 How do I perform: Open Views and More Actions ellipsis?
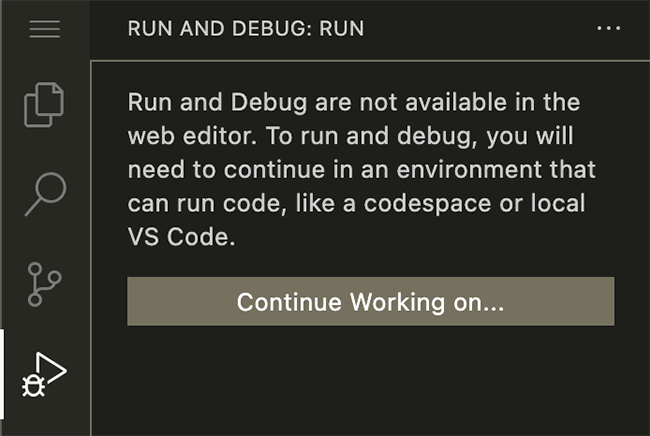(608, 28)
